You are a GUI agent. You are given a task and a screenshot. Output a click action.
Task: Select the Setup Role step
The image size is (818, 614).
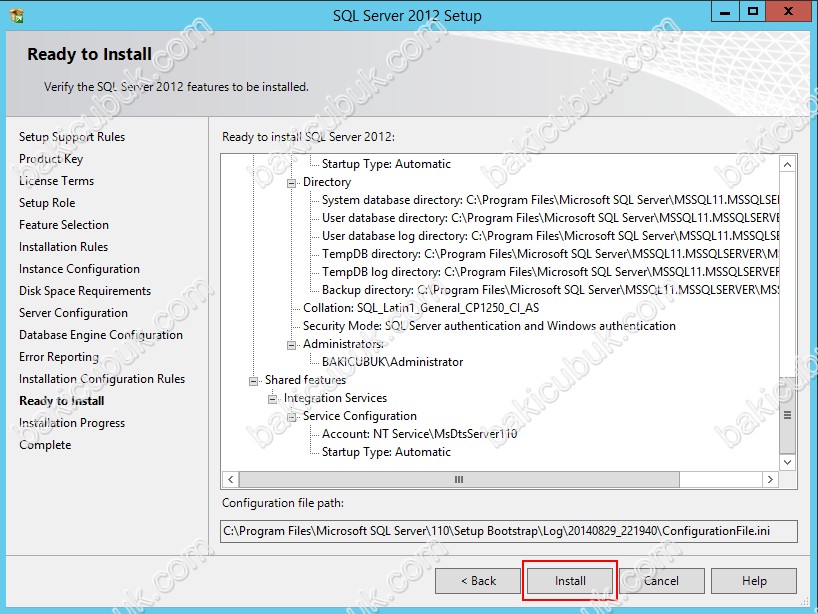47,202
